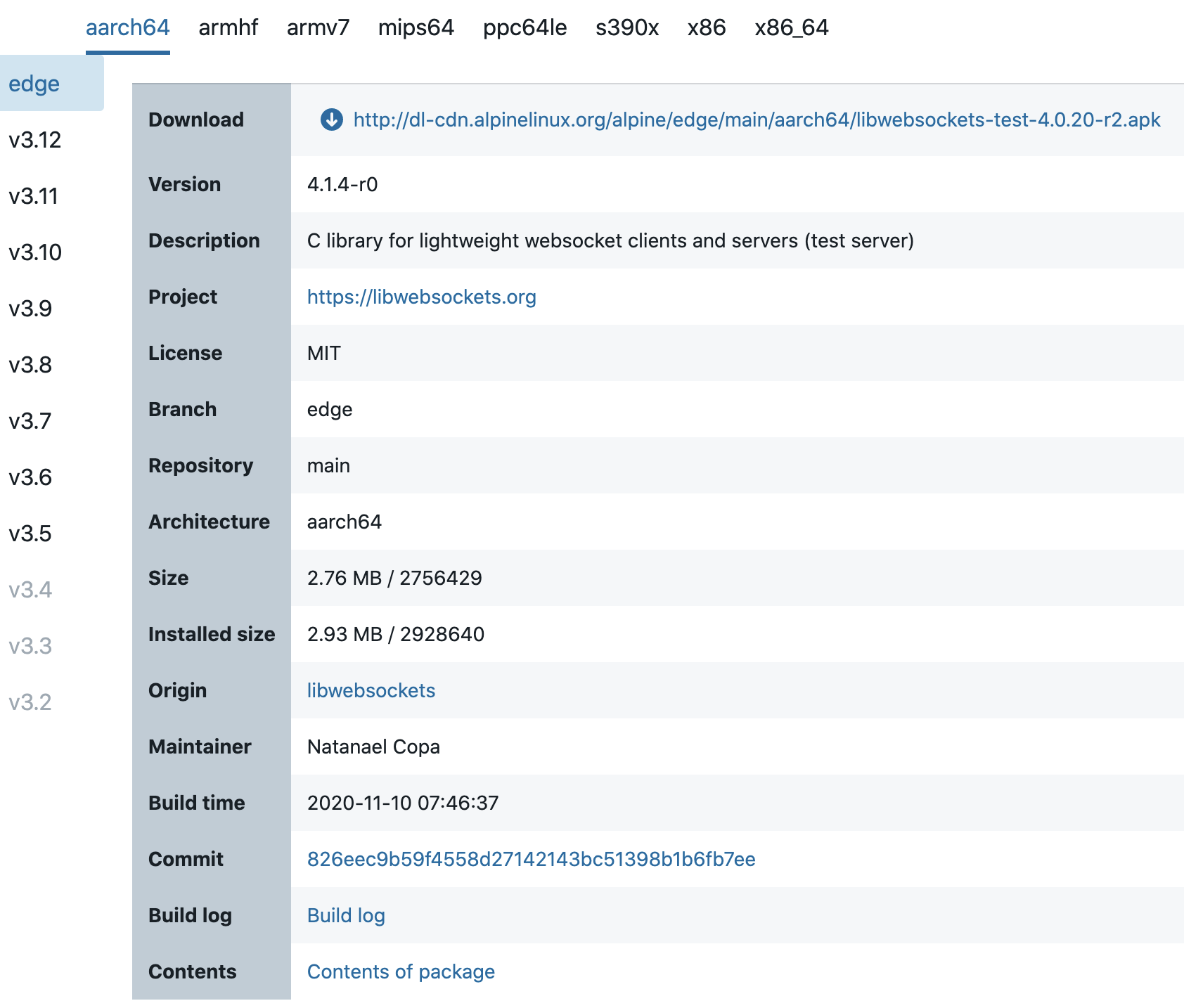Select the greyed v3.2 branch

pos(30,702)
